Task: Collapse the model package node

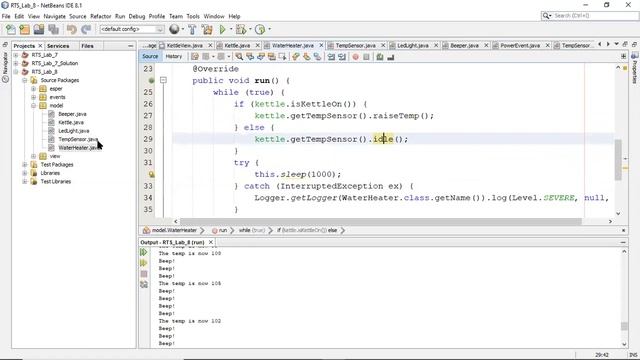Action: 33,105
